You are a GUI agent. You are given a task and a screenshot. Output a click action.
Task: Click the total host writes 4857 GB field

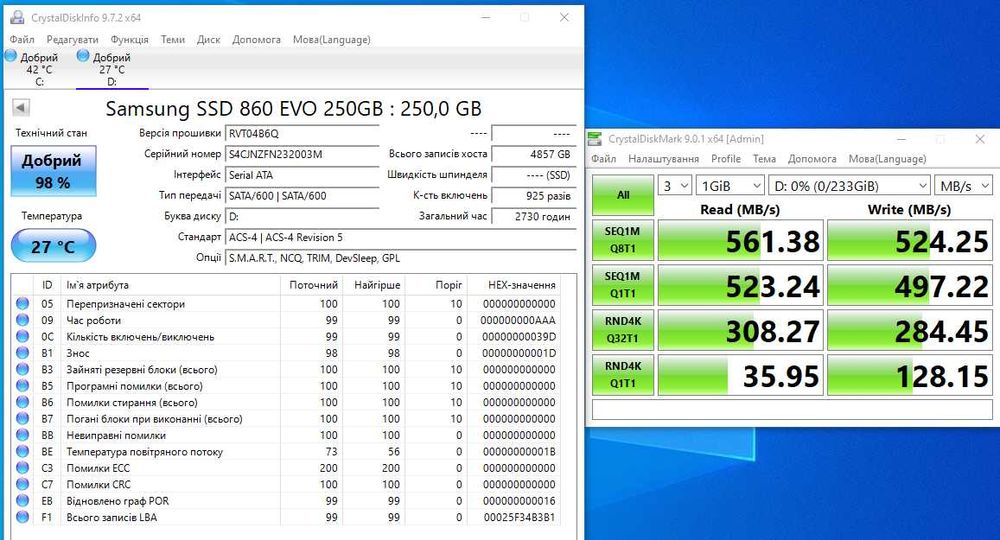[x=533, y=154]
